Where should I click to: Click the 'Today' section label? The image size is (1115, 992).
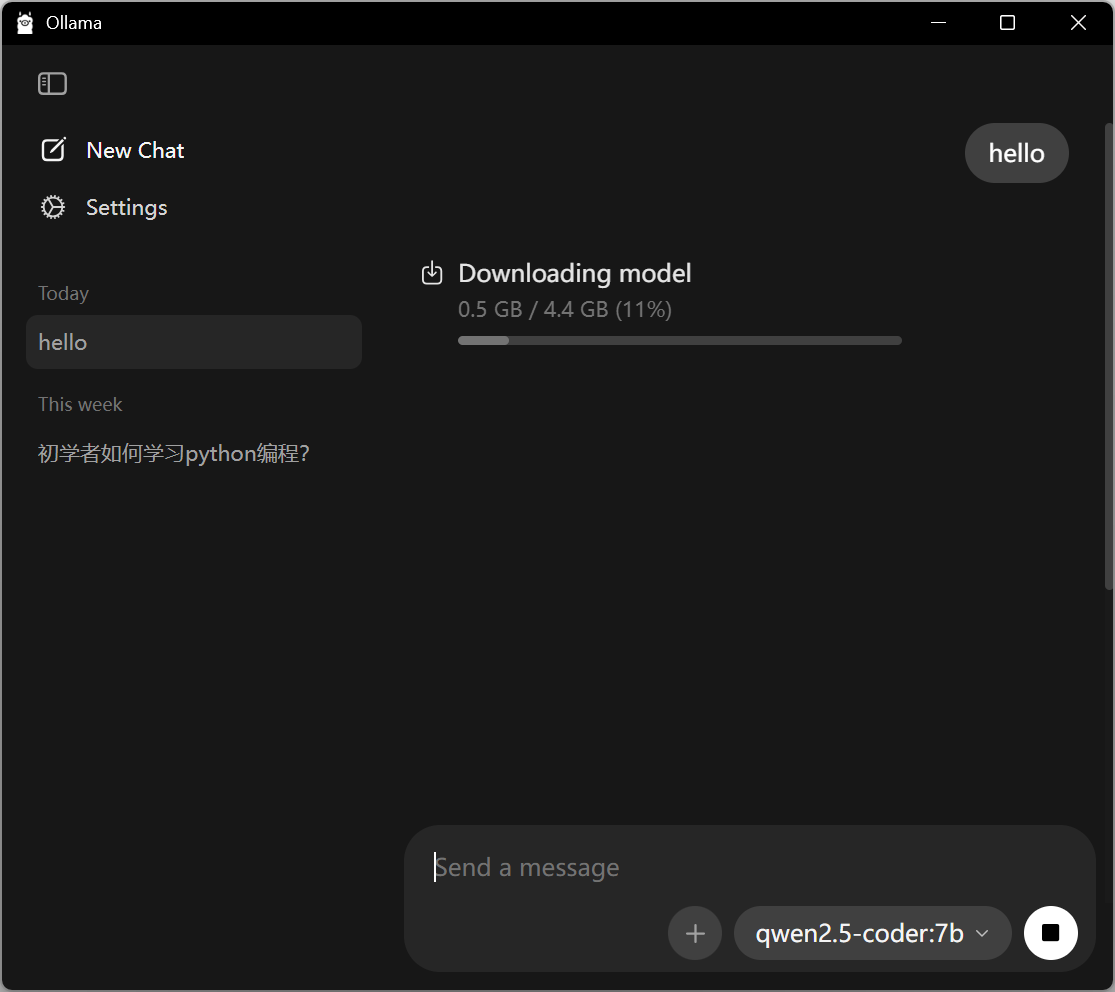click(63, 294)
